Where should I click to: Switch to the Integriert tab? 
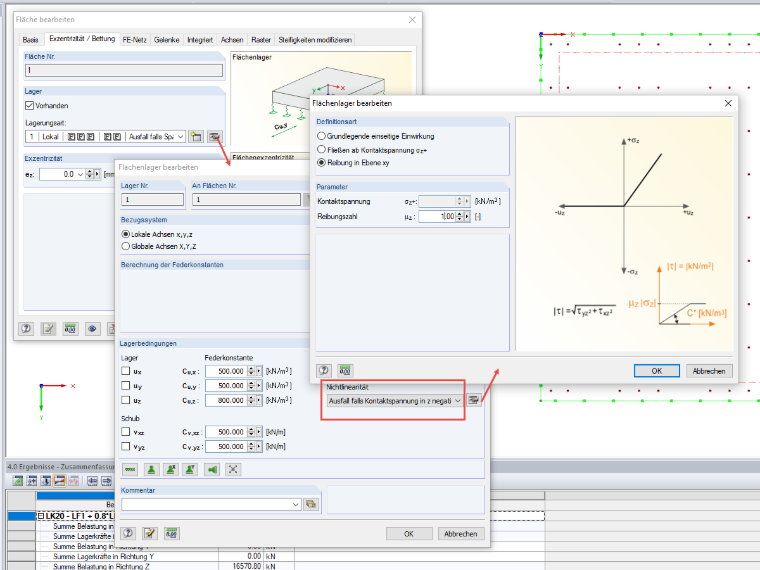point(200,40)
